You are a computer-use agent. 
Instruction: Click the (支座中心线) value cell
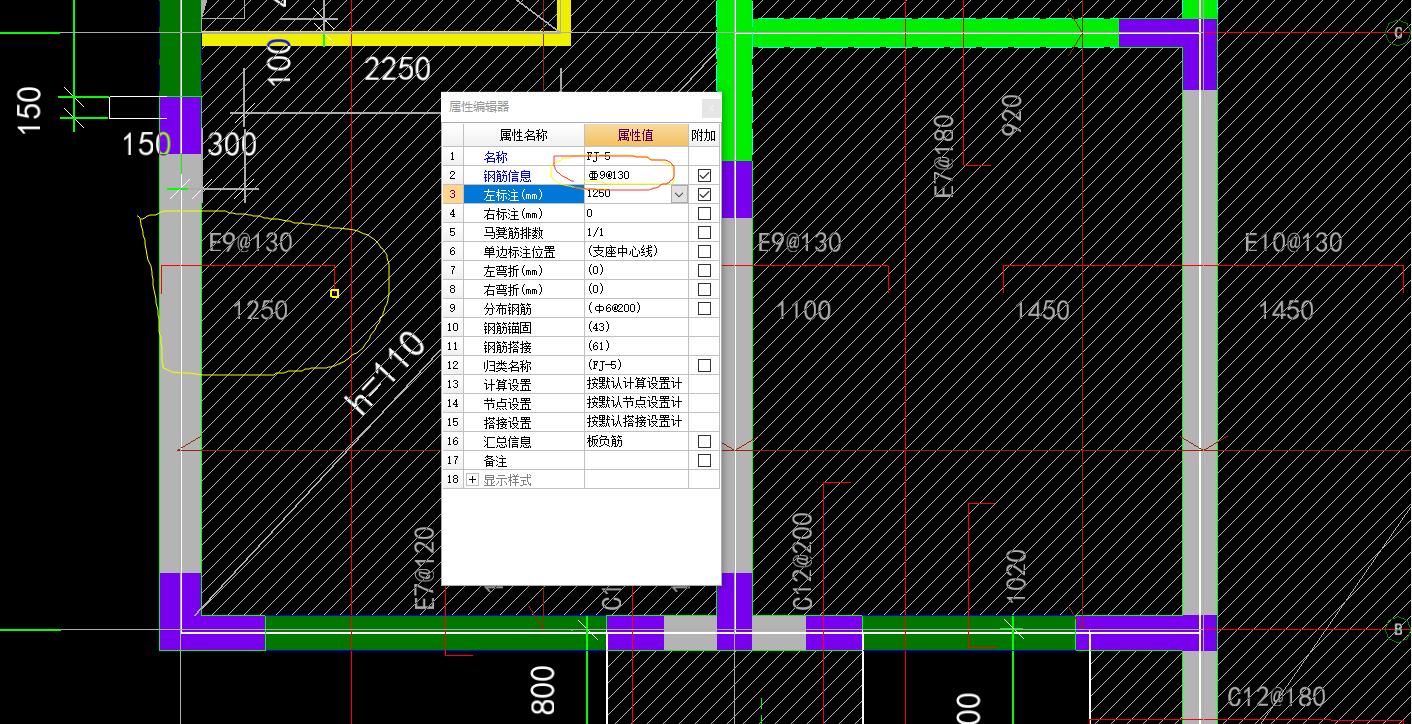(x=636, y=251)
